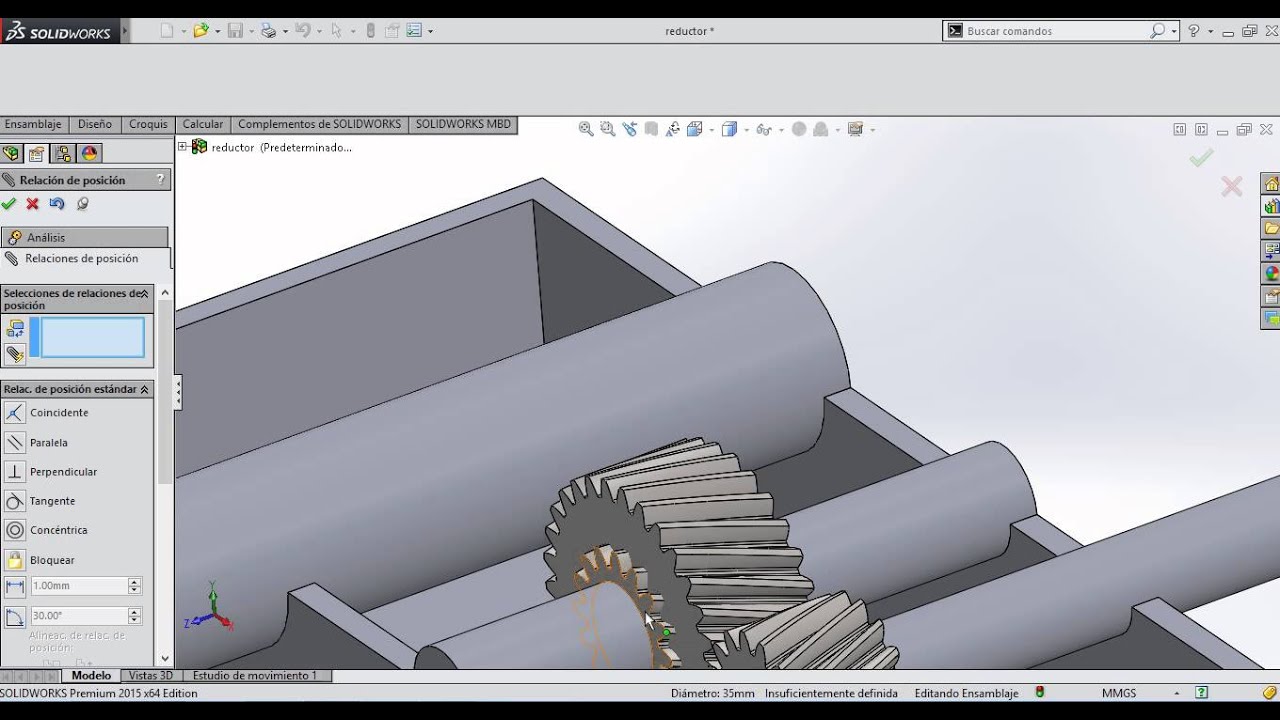
Task: Click View Settings monitor icon
Action: 855,129
